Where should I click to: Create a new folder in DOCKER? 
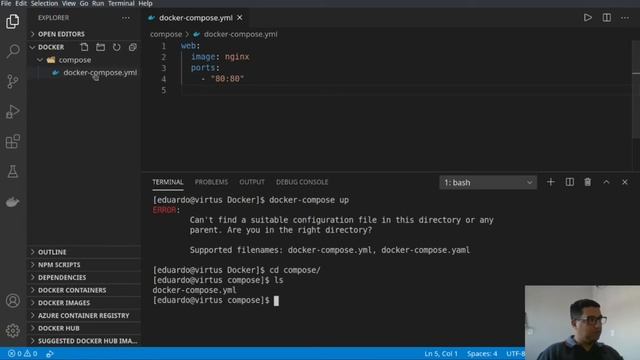point(100,47)
